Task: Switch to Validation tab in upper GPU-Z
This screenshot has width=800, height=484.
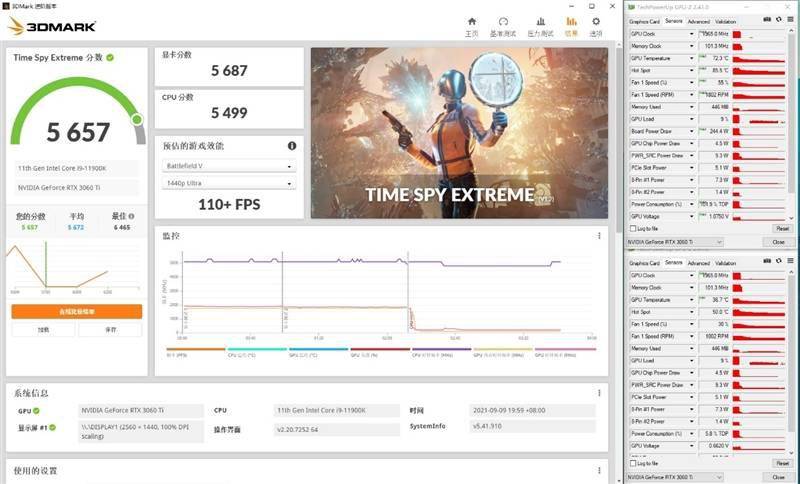Action: click(x=725, y=21)
